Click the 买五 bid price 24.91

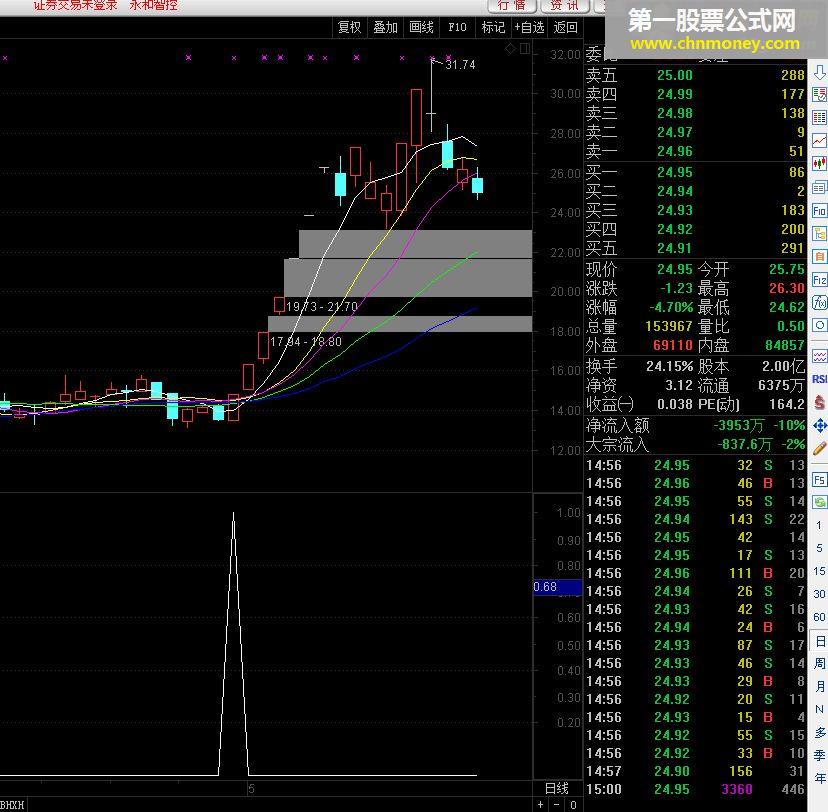[674, 248]
